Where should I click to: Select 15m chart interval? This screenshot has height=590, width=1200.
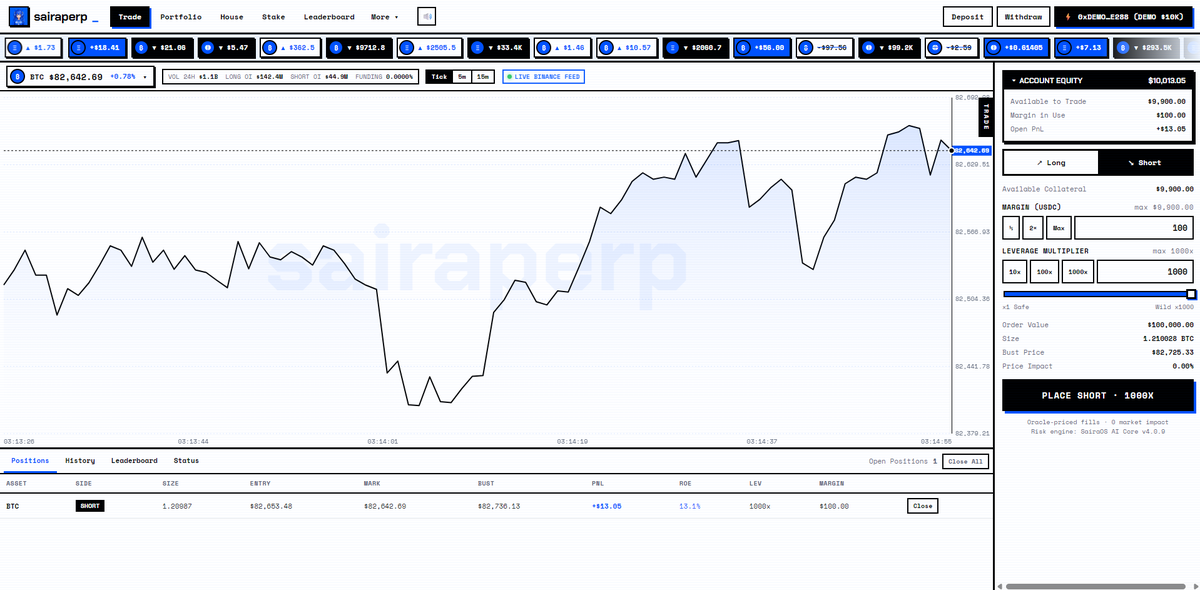coord(483,76)
